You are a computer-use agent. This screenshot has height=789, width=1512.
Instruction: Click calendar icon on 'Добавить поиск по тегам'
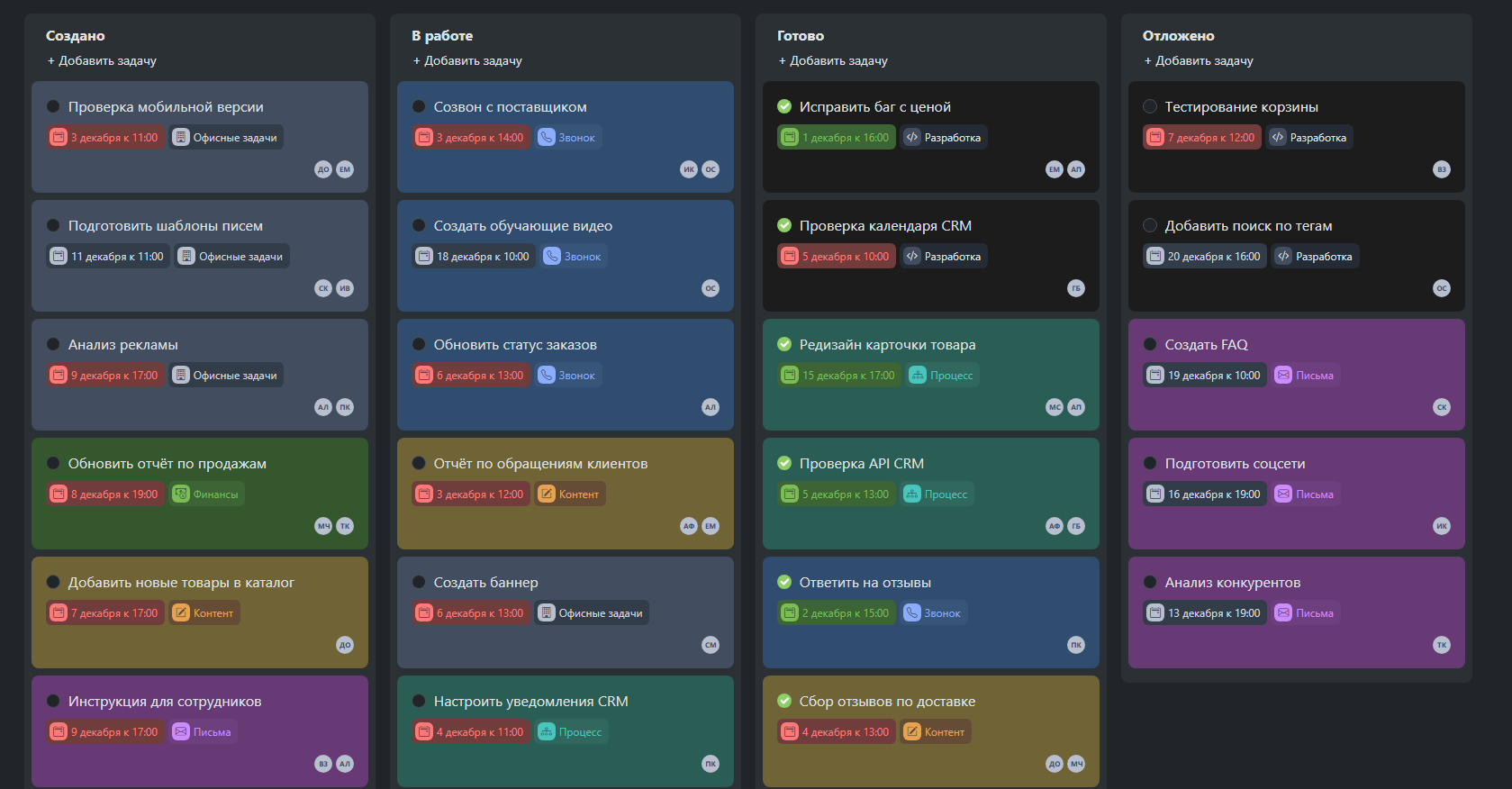(1155, 257)
